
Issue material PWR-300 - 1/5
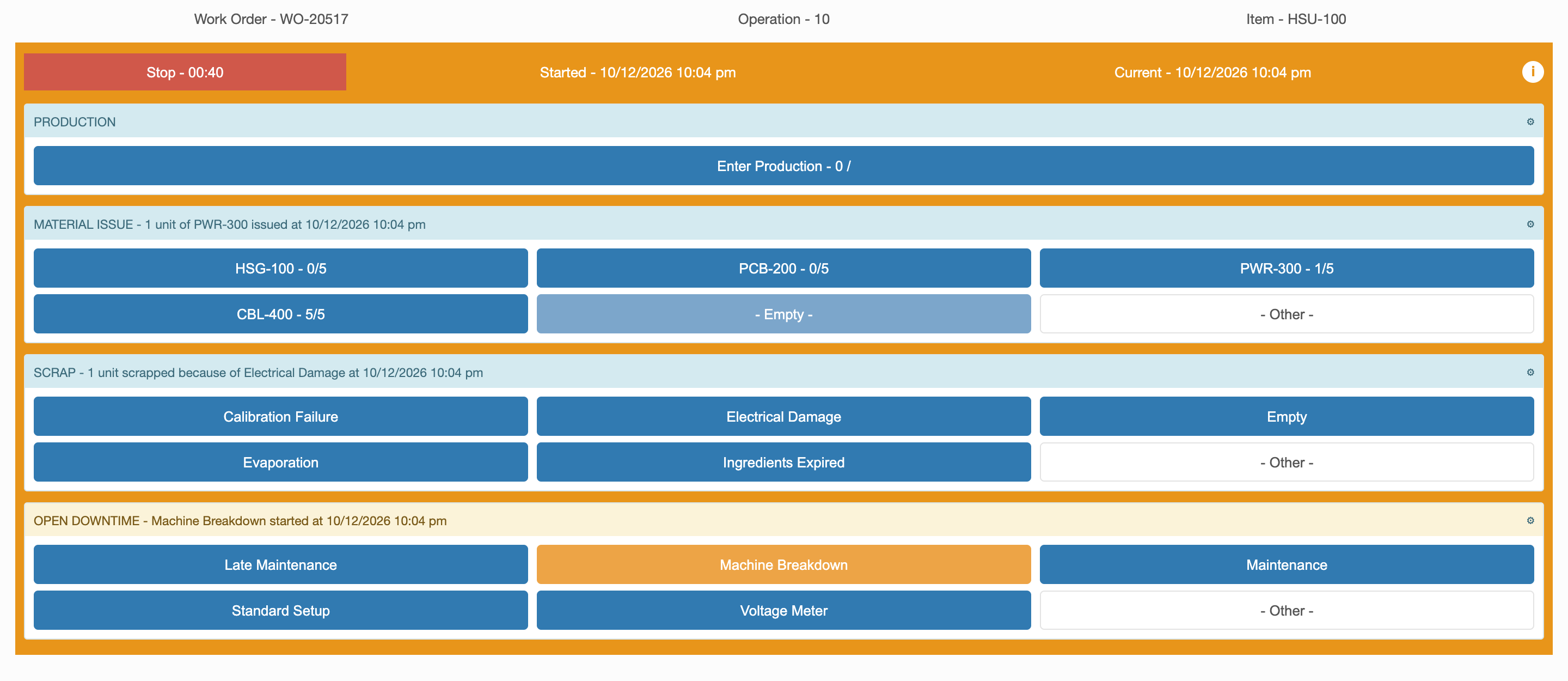[x=1286, y=268]
